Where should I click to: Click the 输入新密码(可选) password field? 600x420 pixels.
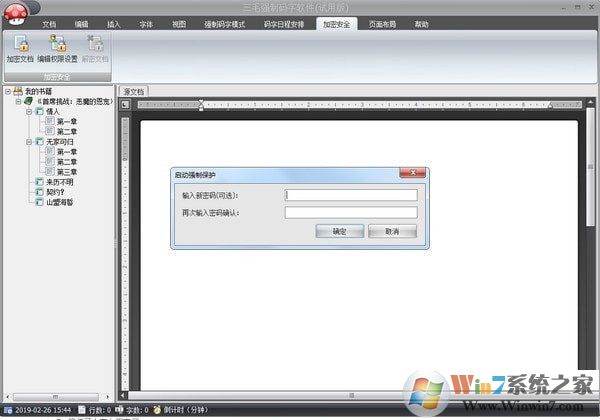coord(351,195)
